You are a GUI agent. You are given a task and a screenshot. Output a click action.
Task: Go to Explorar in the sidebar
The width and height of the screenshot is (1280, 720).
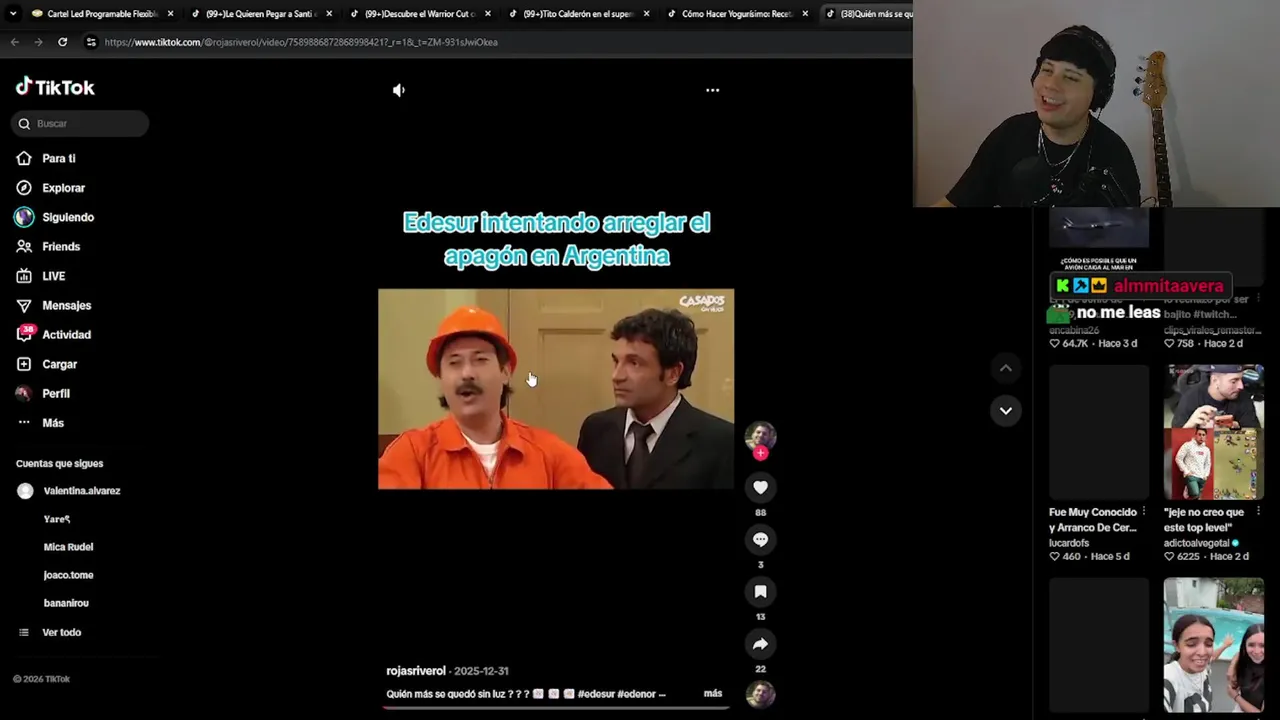pos(63,188)
